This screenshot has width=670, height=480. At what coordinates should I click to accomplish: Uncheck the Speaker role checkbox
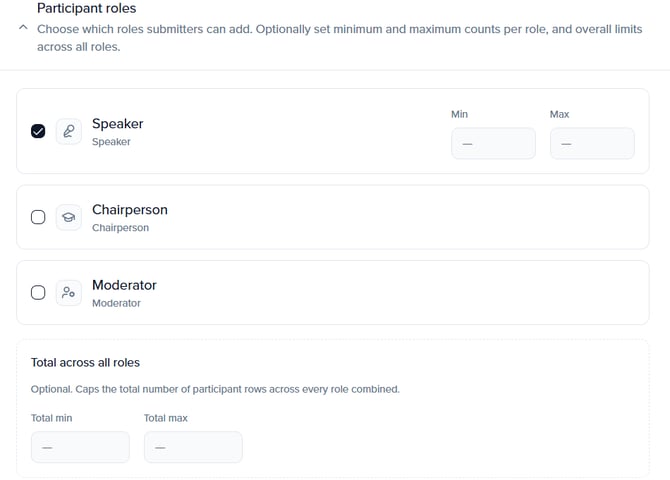(x=38, y=131)
